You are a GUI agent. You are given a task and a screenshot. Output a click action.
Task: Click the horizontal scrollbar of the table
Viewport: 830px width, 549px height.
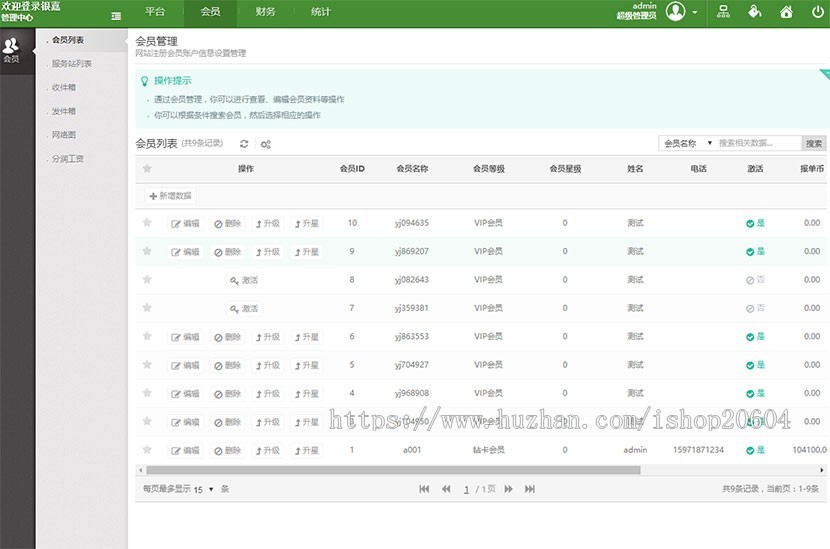(393, 470)
